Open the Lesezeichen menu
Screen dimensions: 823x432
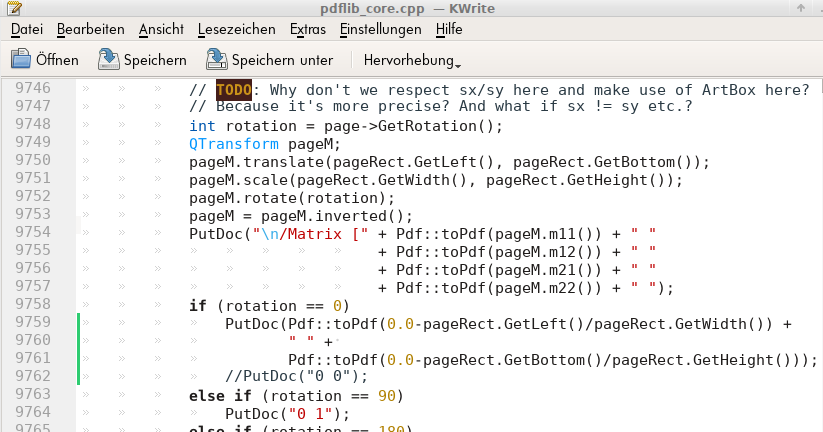pos(238,30)
